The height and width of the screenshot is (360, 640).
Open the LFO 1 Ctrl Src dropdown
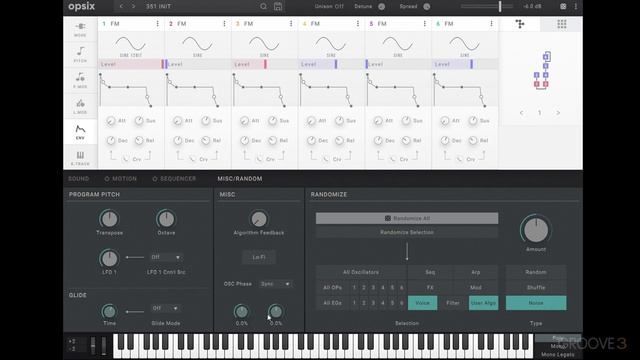[166, 257]
